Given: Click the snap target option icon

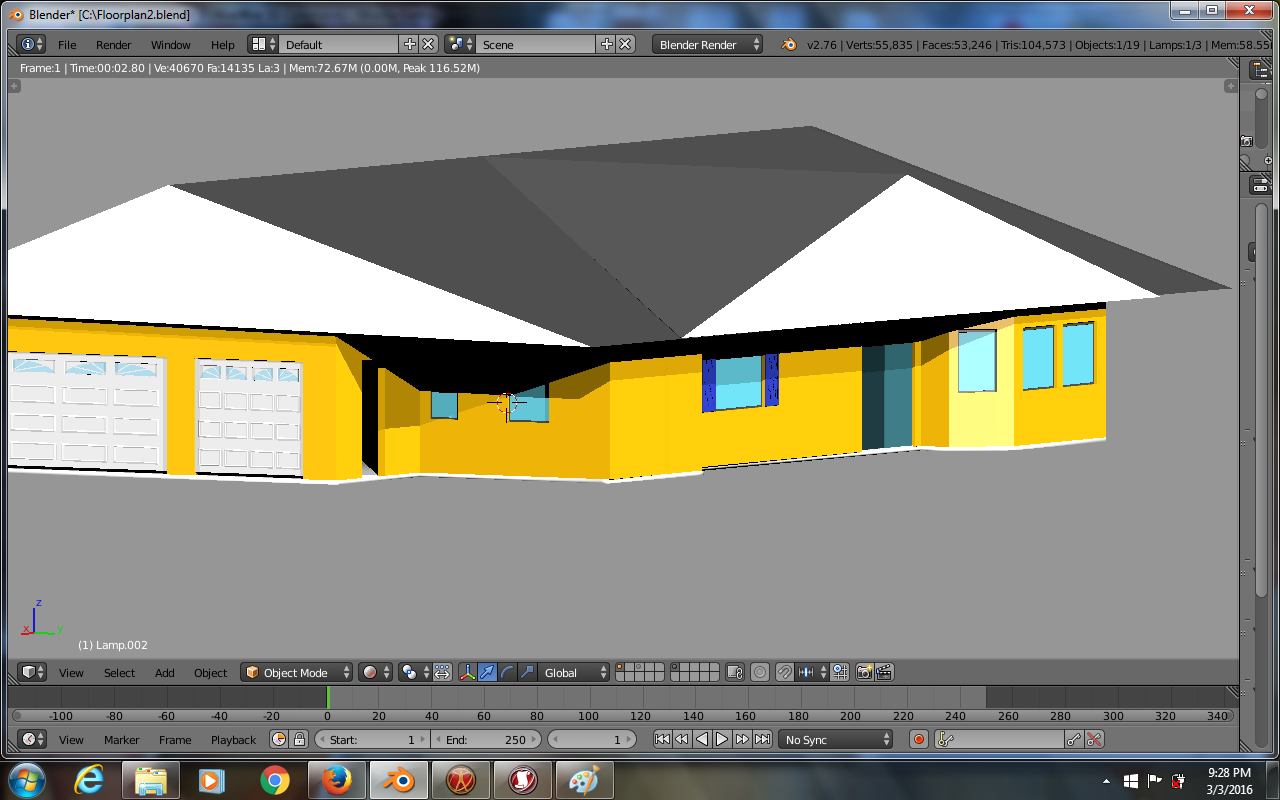Looking at the screenshot, I should pos(840,672).
